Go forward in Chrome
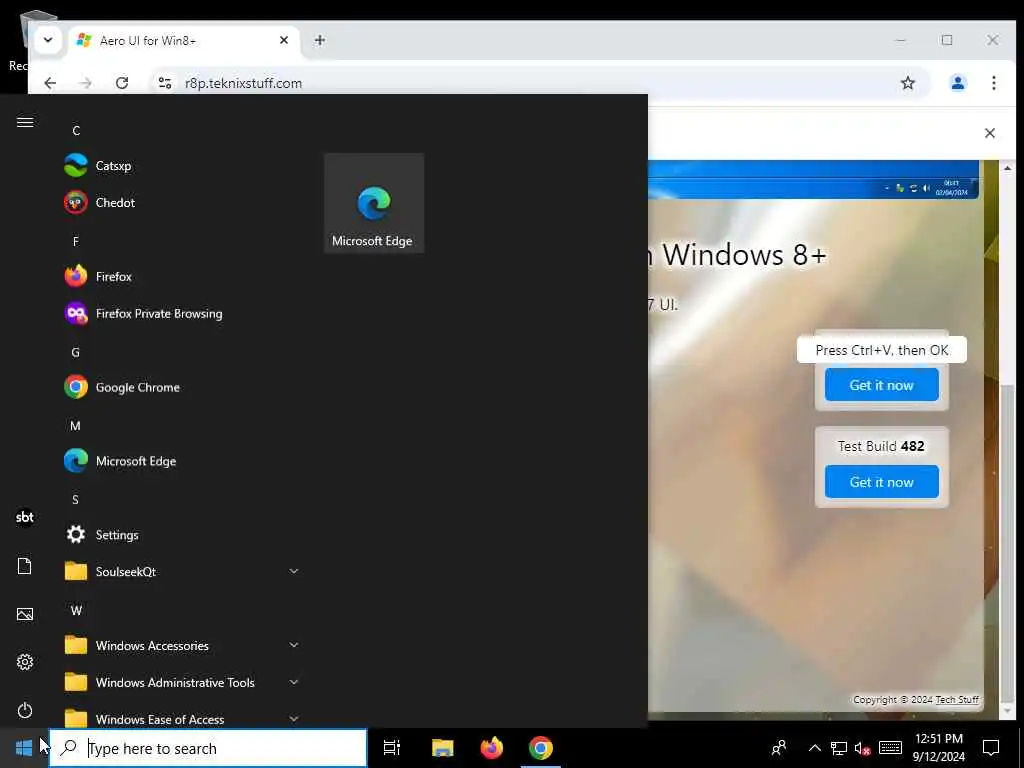The width and height of the screenshot is (1024, 768). tap(85, 83)
